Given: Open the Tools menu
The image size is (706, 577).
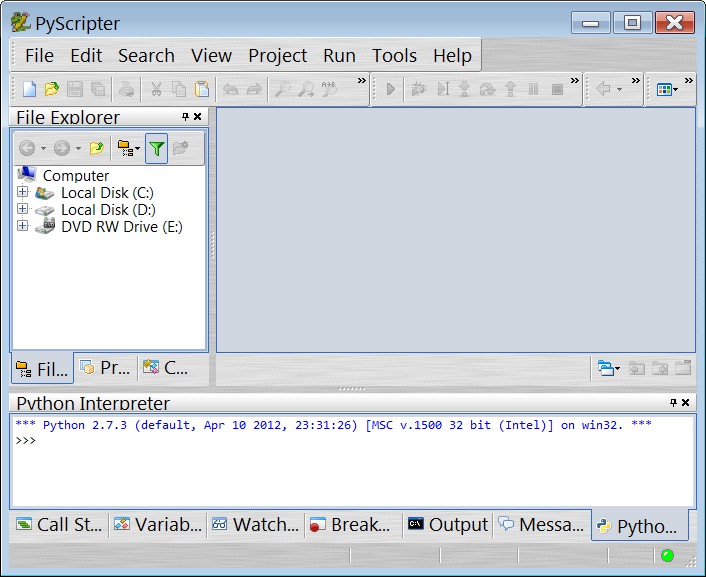Looking at the screenshot, I should [x=394, y=55].
